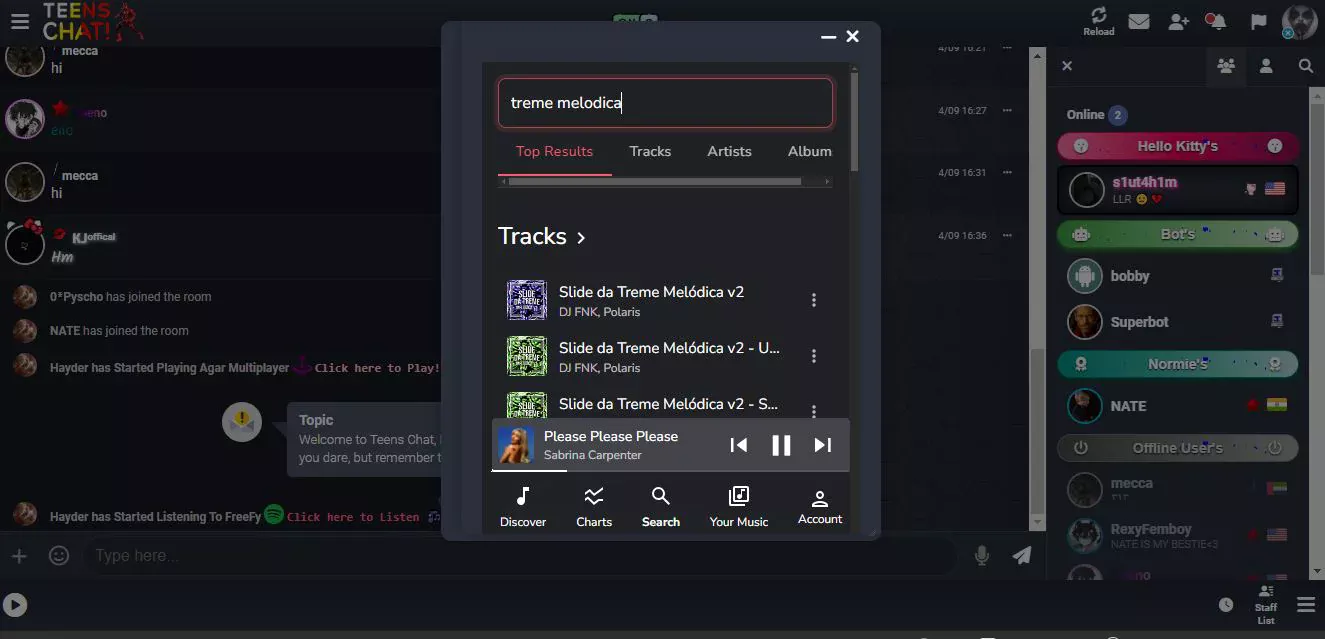This screenshot has height=639, width=1325.
Task: Select Superbot in the user list
Action: 1177,322
